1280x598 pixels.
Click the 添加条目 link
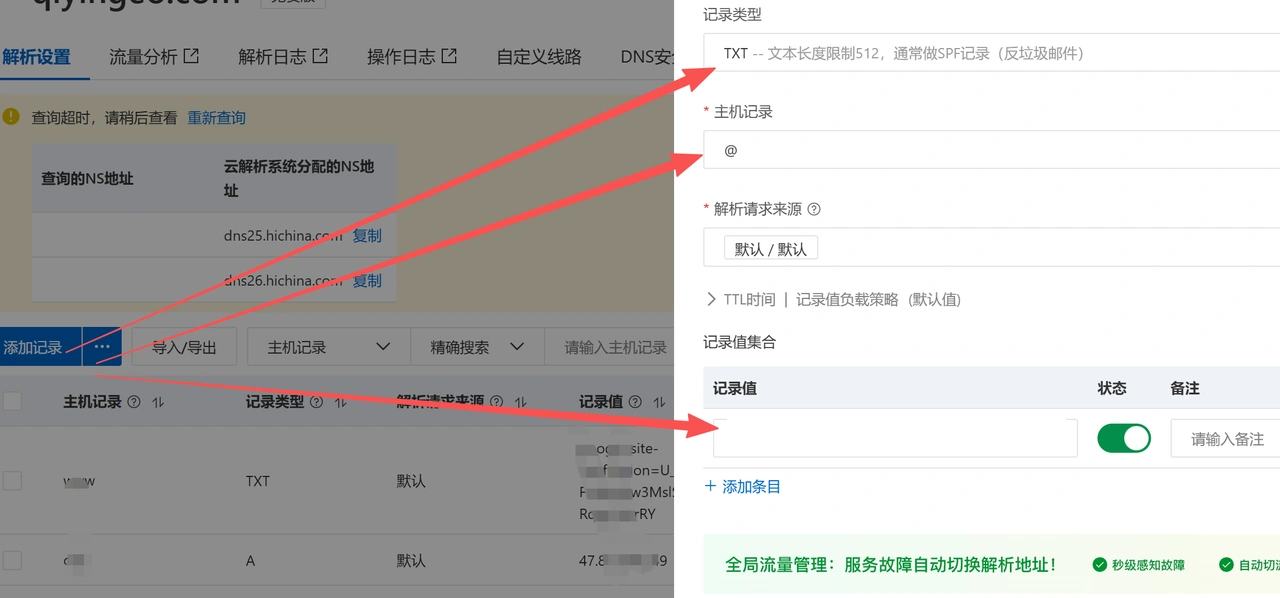coord(743,486)
